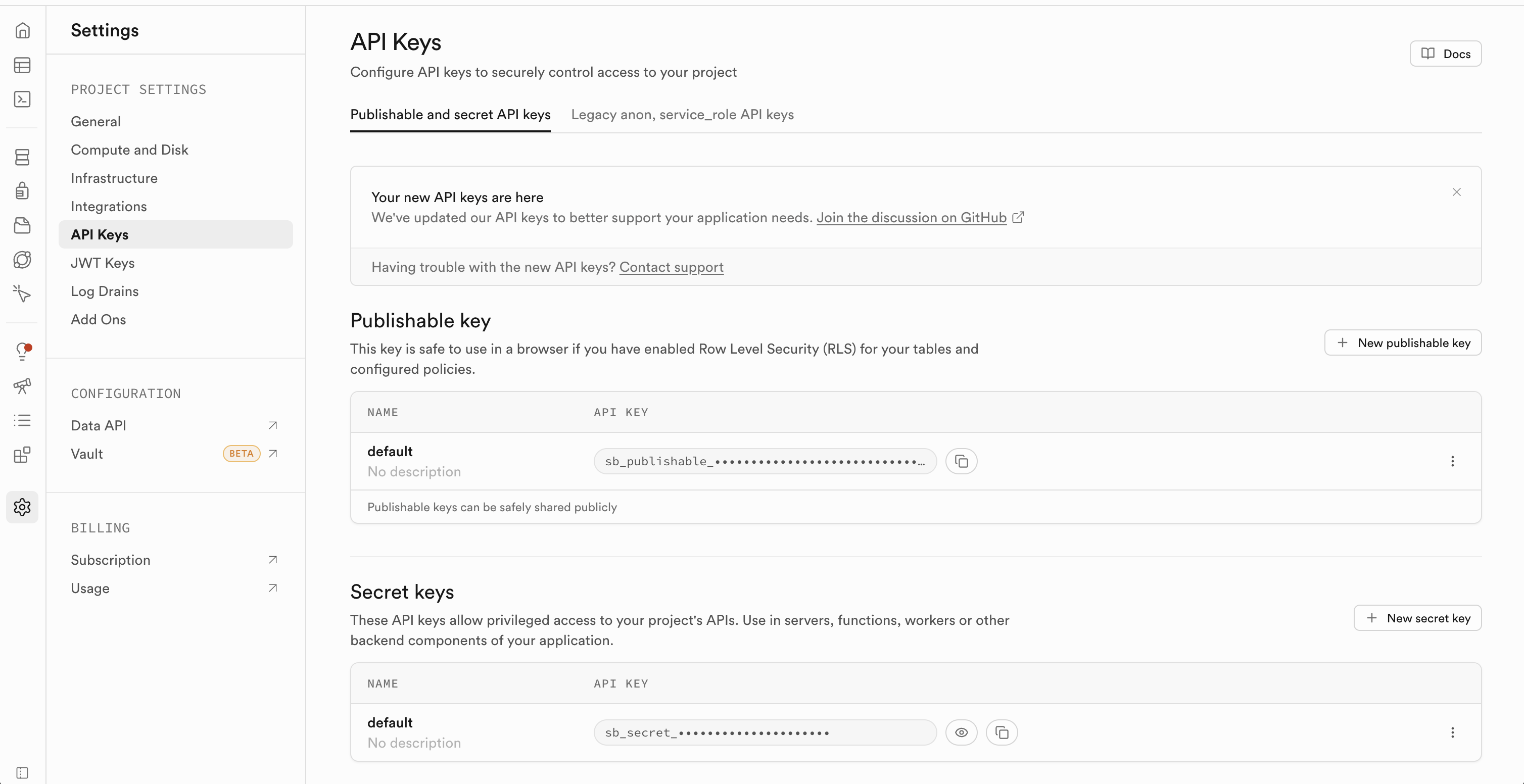Open the publishable key row options menu
Viewport: 1524px width, 784px height.
[x=1452, y=461]
